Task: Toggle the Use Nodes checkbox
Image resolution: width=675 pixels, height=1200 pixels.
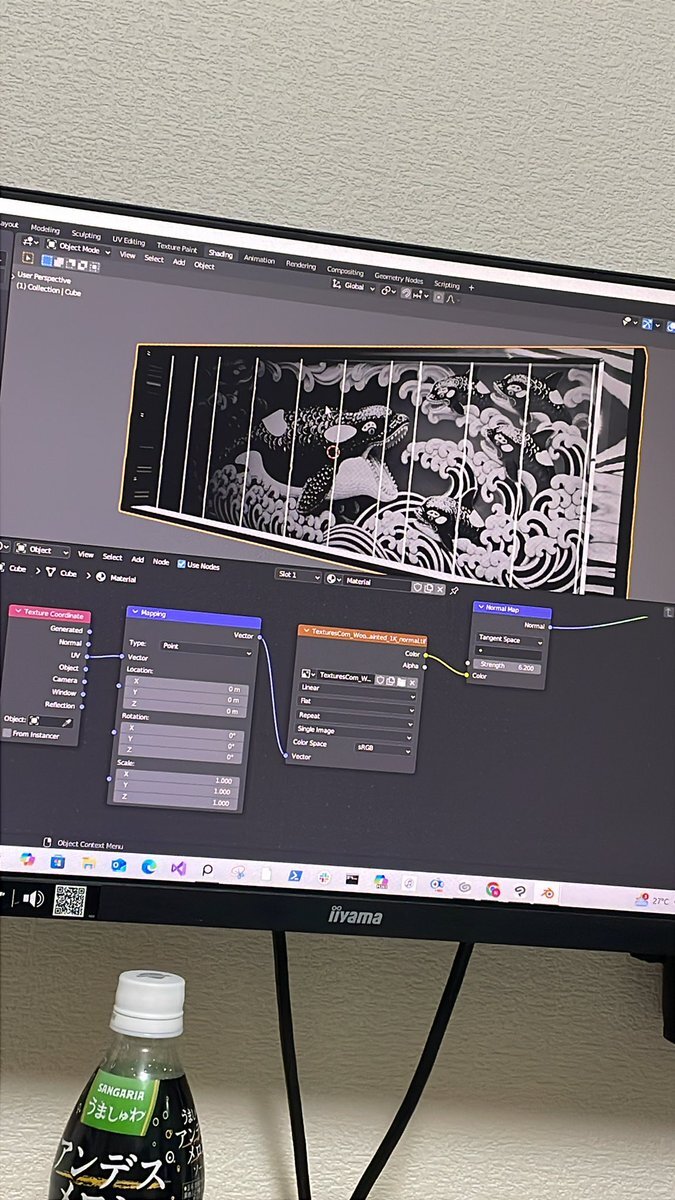Action: click(181, 564)
